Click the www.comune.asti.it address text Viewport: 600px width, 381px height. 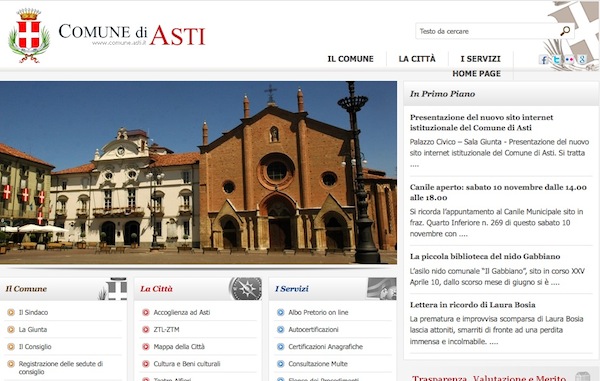[x=119, y=43]
